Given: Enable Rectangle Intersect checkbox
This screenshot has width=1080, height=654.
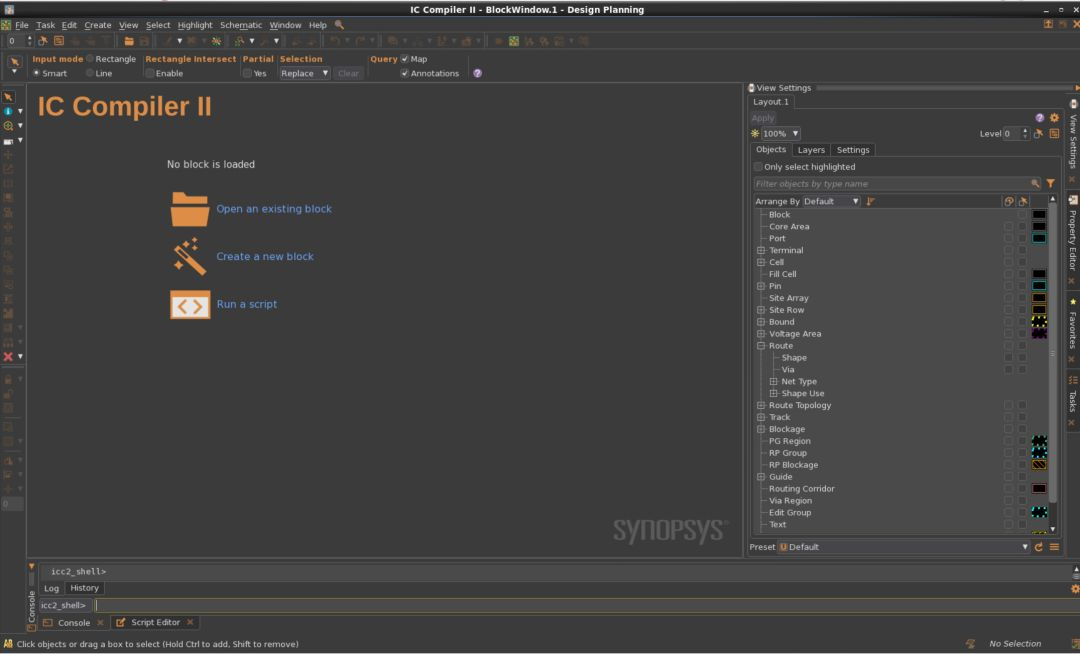Looking at the screenshot, I should click(x=149, y=73).
